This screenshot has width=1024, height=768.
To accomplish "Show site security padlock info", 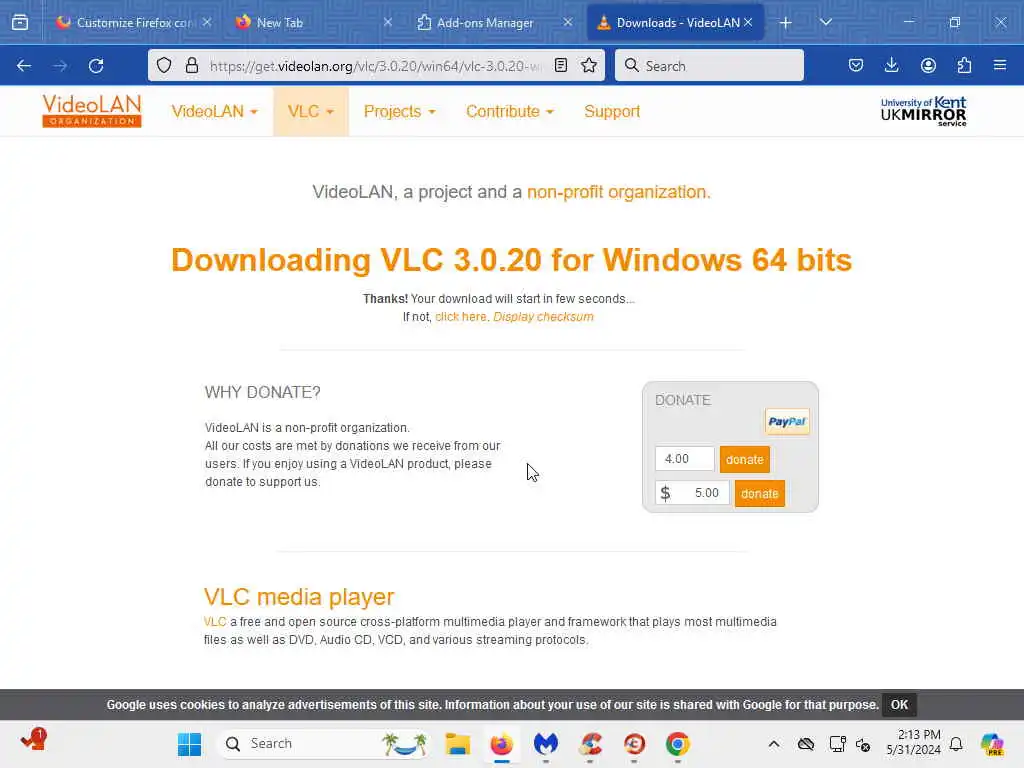I will point(191,65).
